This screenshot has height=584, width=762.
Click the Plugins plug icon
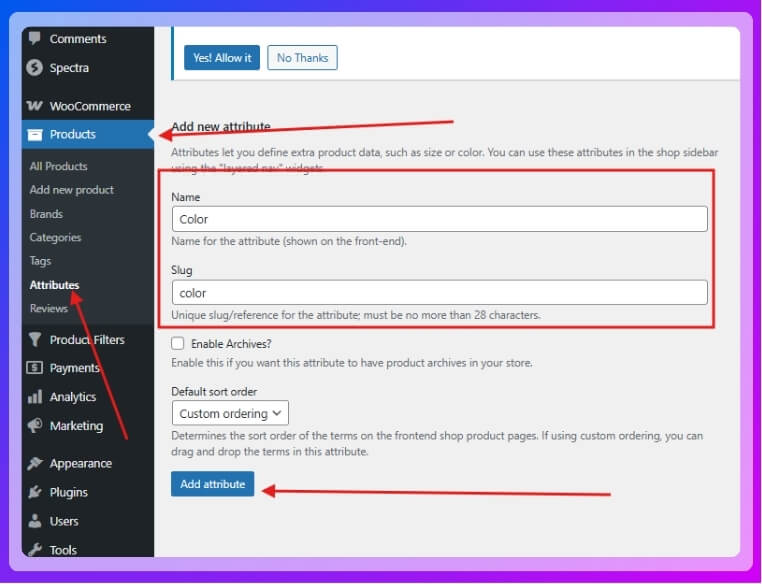coord(35,493)
